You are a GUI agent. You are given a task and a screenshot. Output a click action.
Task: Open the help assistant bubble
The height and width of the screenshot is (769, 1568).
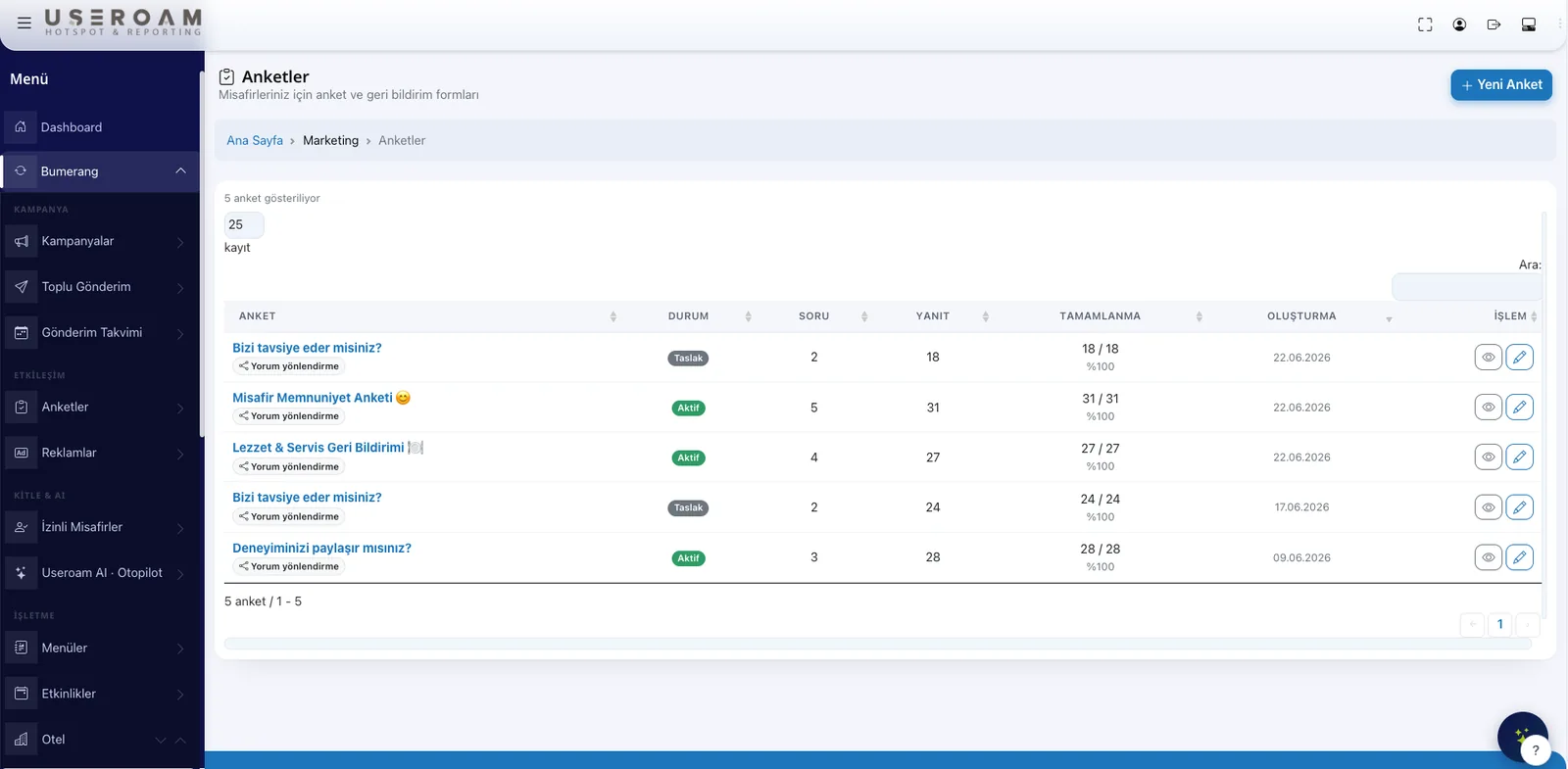(x=1523, y=737)
